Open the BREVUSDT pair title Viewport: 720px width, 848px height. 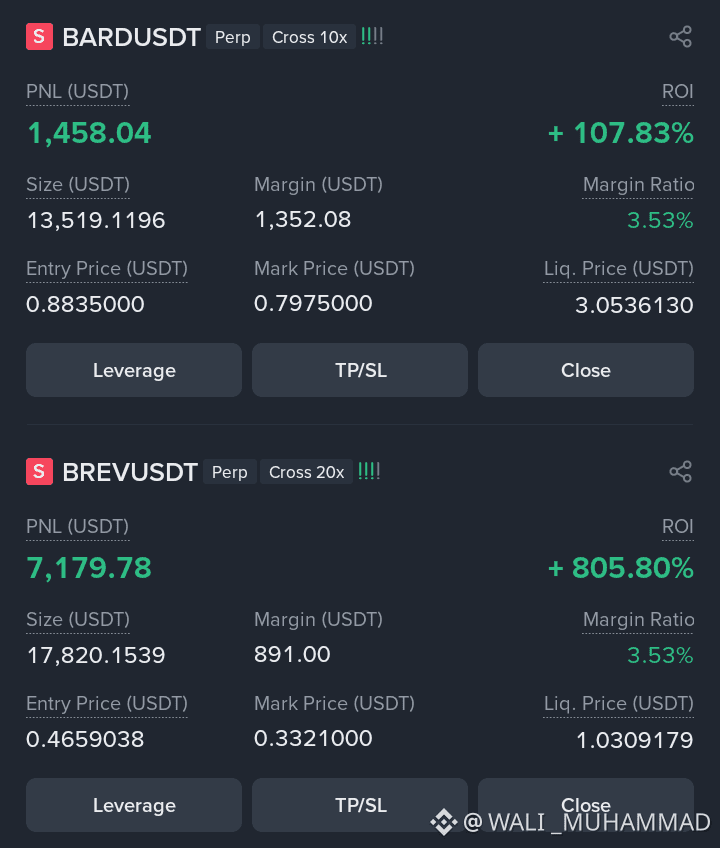[130, 472]
